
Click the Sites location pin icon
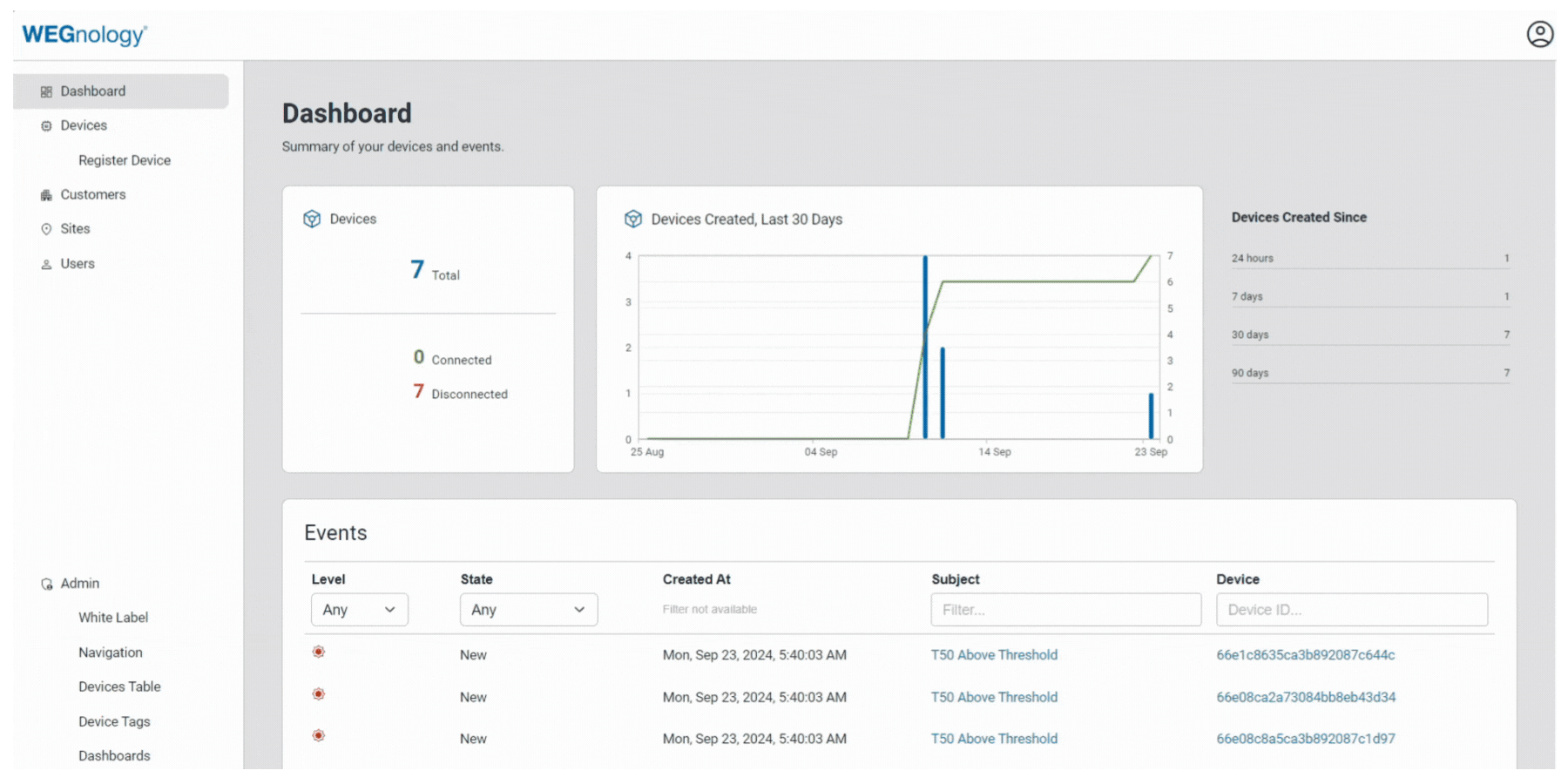46,229
